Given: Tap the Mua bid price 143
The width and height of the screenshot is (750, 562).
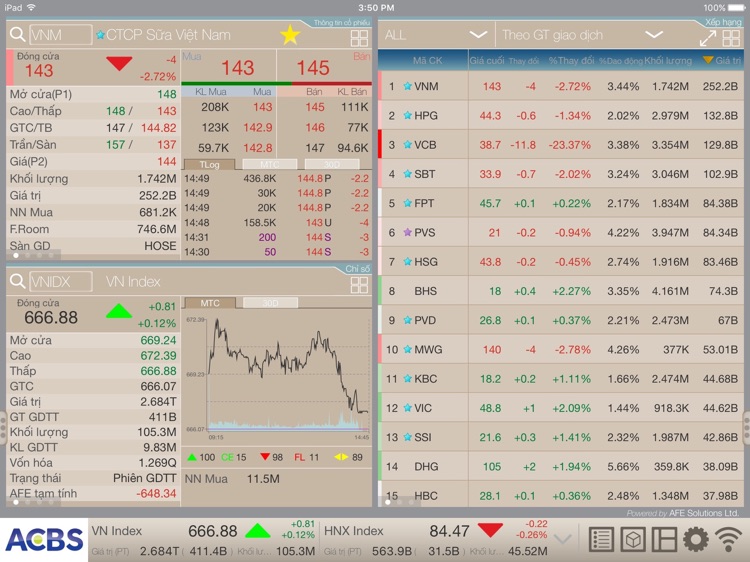Looking at the screenshot, I should [x=238, y=68].
